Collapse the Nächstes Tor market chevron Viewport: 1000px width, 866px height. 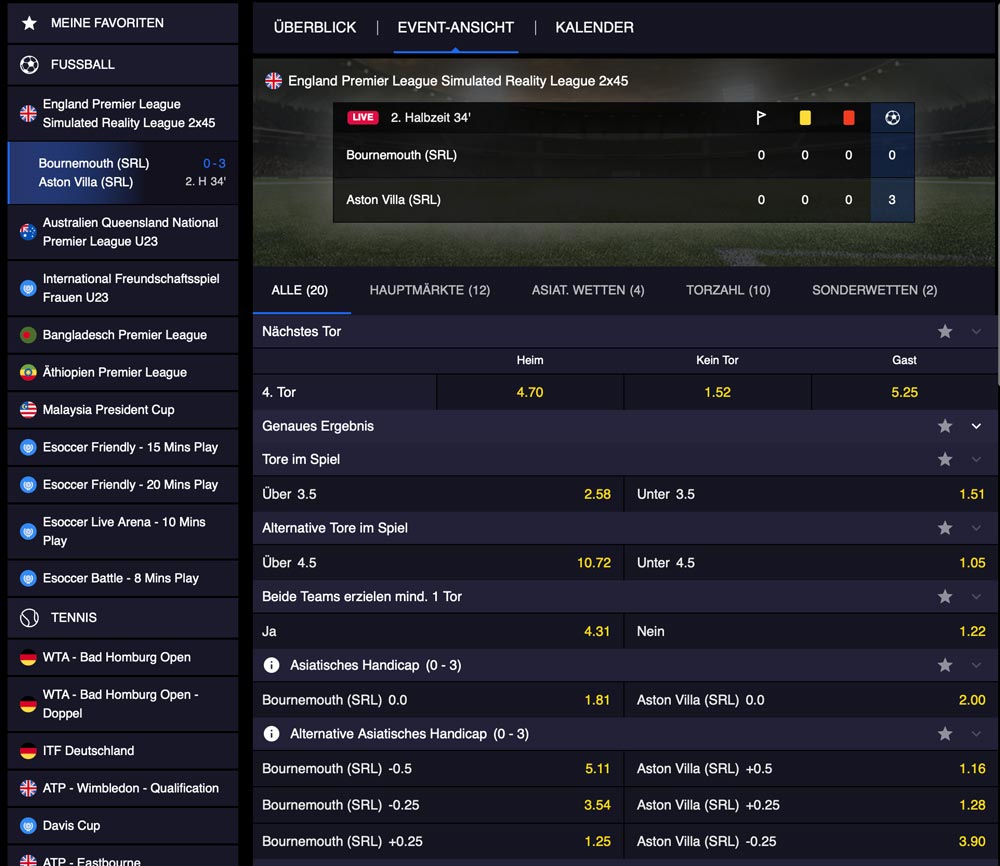977,331
